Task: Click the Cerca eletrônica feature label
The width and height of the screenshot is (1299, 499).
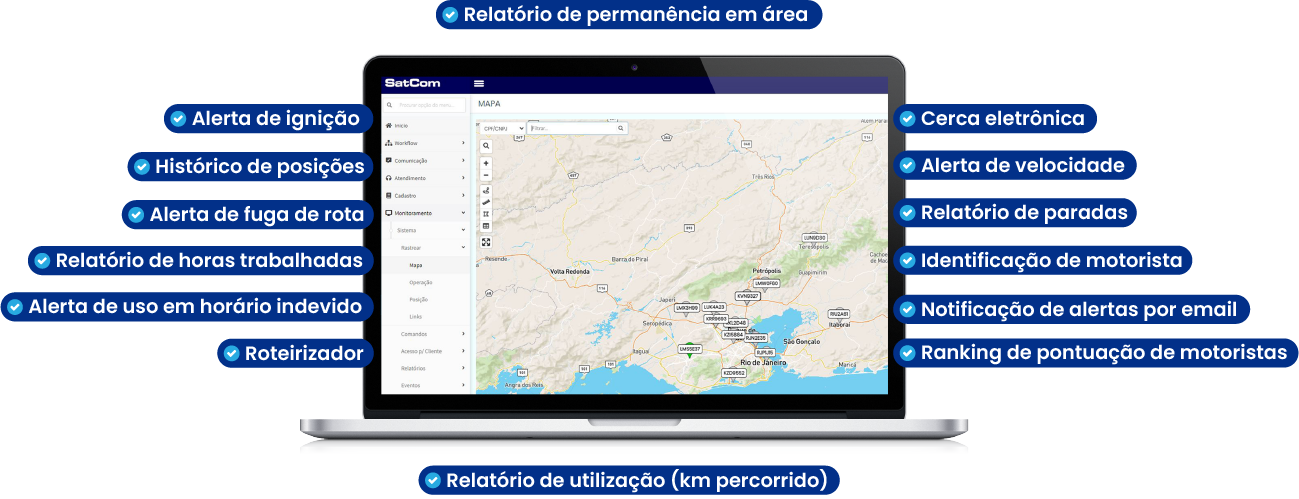Action: (x=995, y=119)
